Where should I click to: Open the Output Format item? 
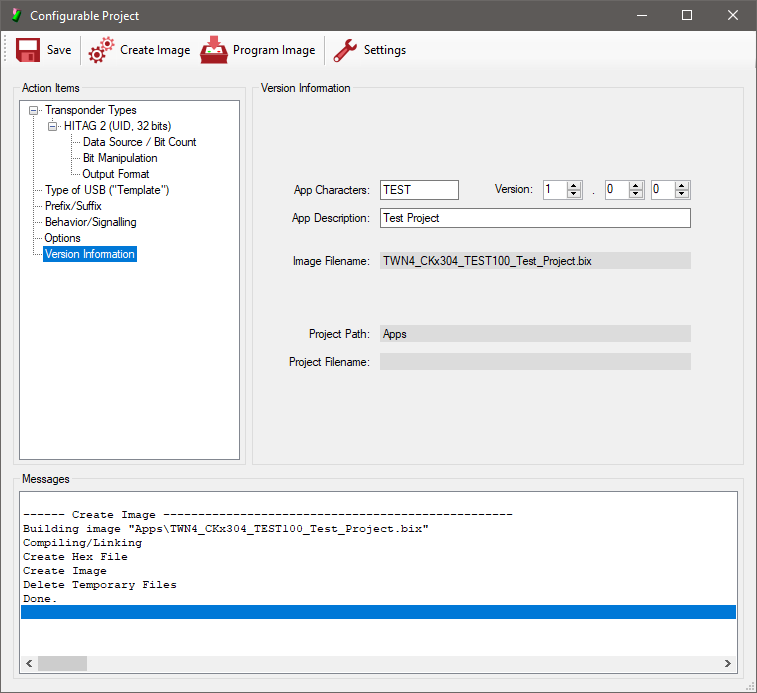116,174
